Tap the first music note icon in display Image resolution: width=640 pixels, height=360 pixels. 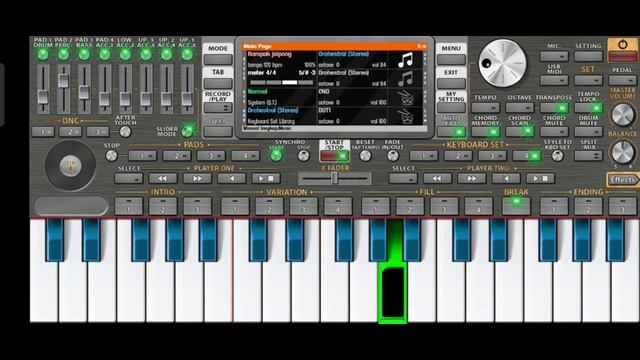(405, 60)
